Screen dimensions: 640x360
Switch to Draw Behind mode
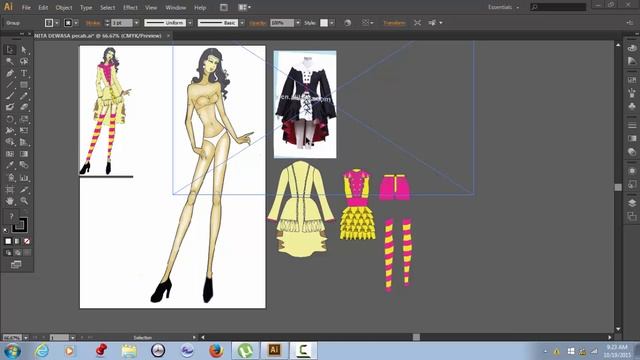point(18,253)
